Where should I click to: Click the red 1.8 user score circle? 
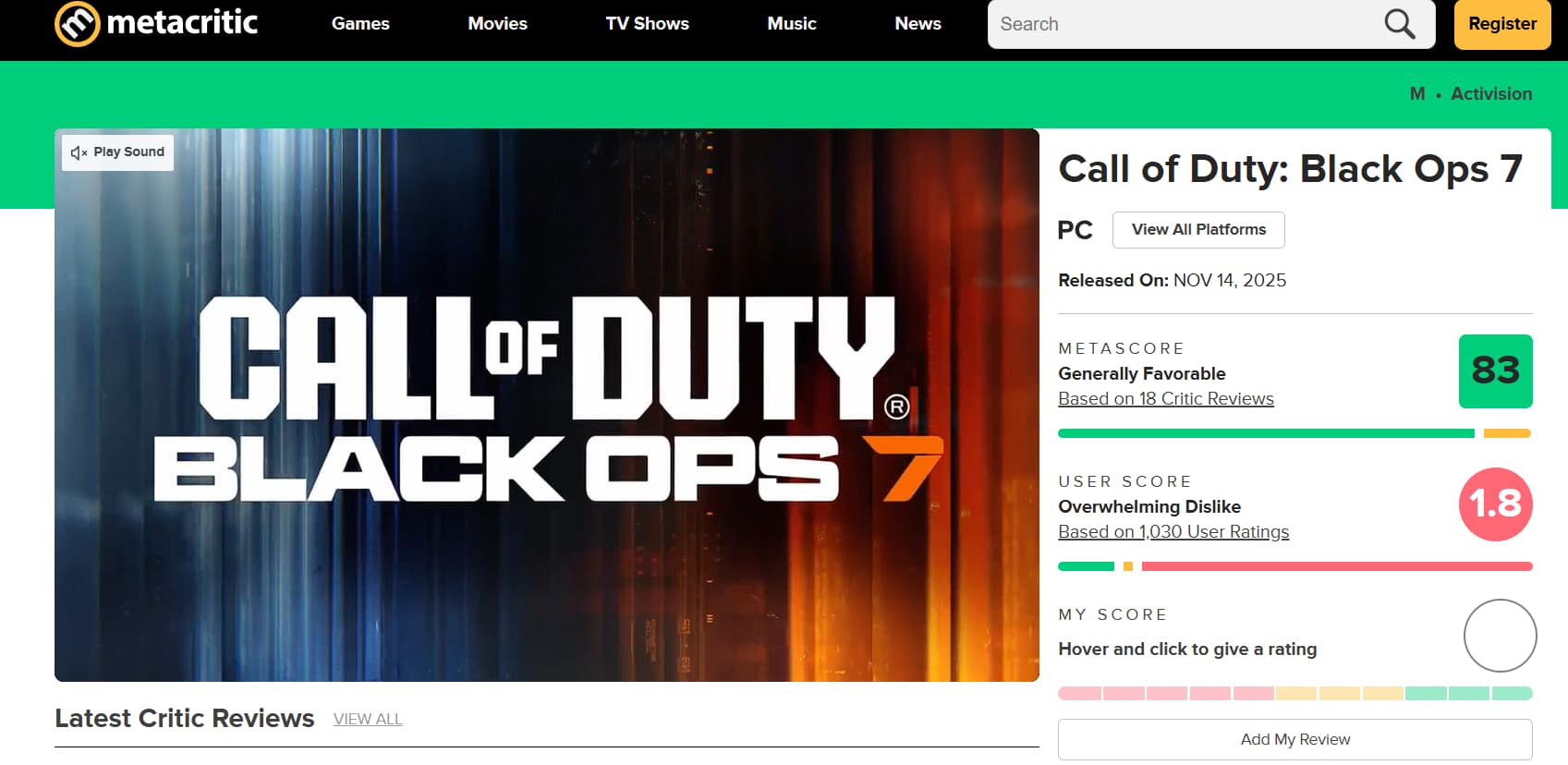(1495, 504)
